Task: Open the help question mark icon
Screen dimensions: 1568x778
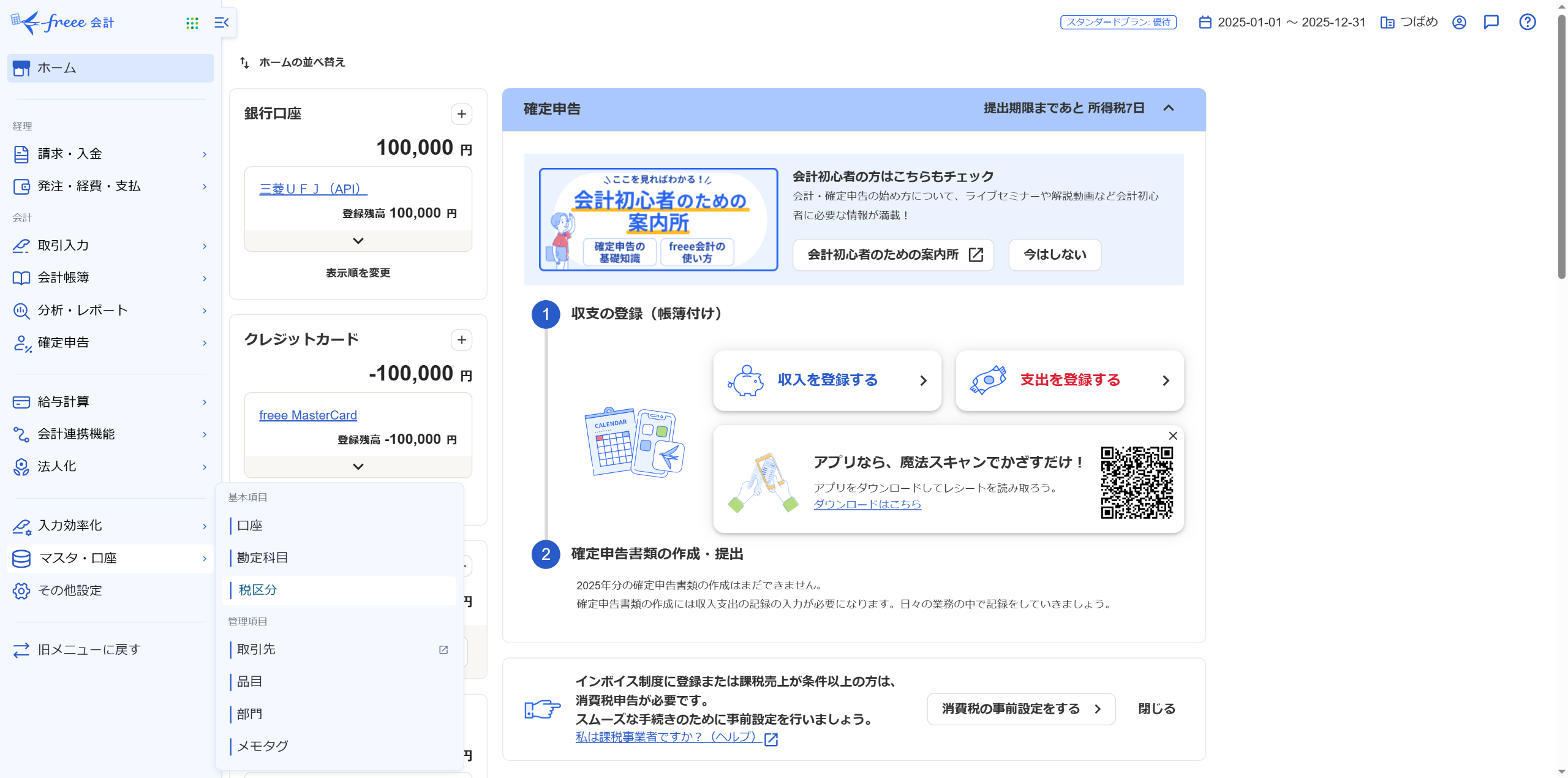Action: [1527, 22]
